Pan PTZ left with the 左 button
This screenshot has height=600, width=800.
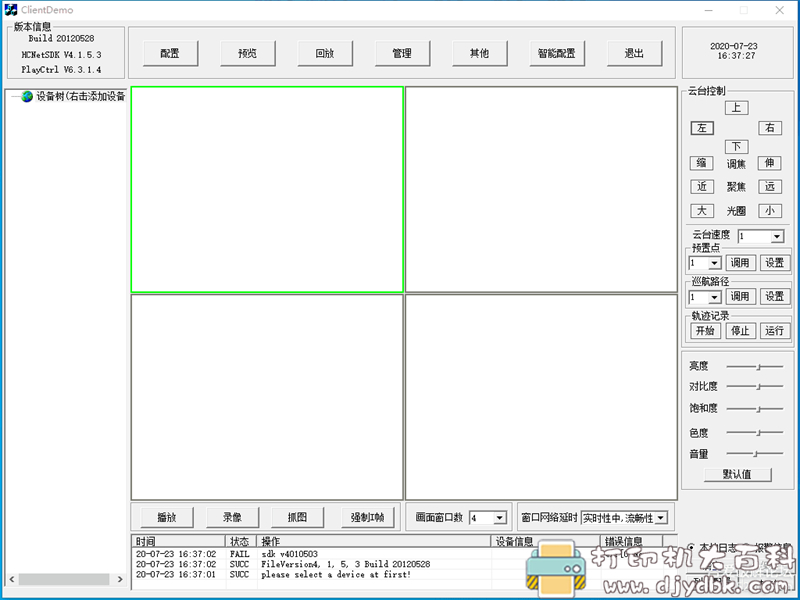pos(702,128)
